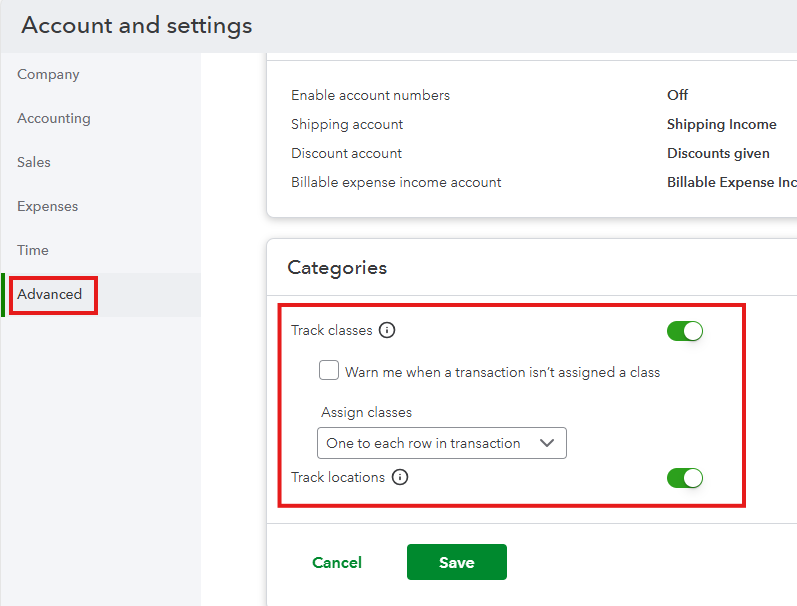
Task: Switch to the Accounting tab
Action: [54, 119]
